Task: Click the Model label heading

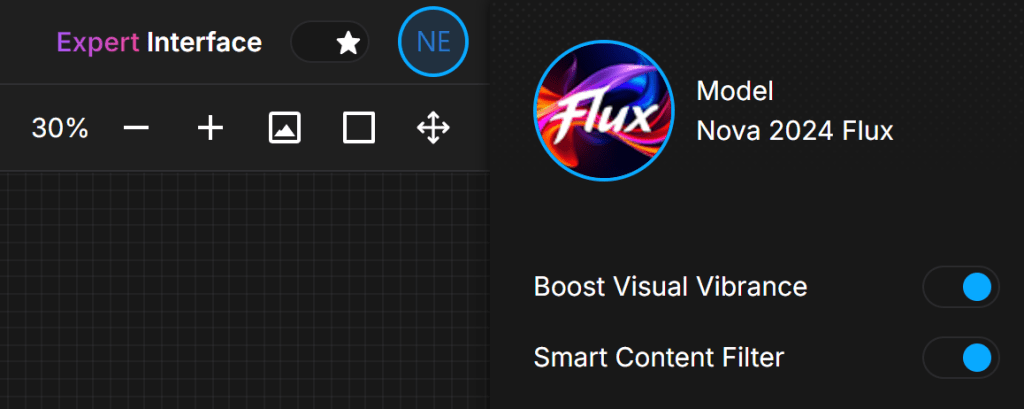Action: pos(735,91)
